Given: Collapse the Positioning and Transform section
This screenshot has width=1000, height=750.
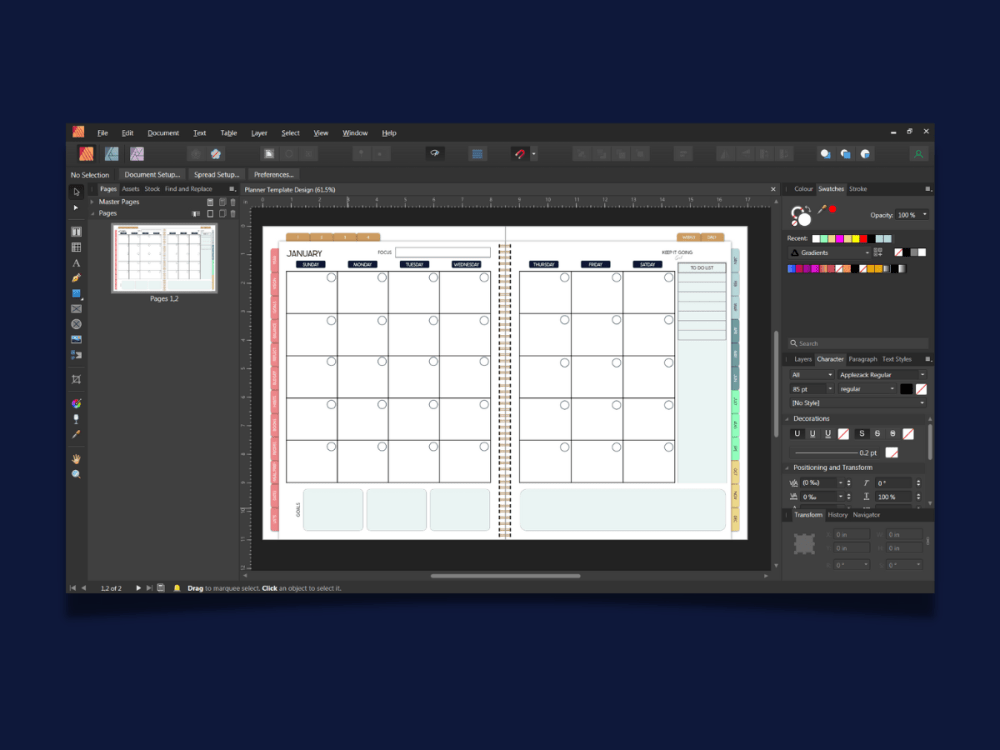Looking at the screenshot, I should pos(787,468).
